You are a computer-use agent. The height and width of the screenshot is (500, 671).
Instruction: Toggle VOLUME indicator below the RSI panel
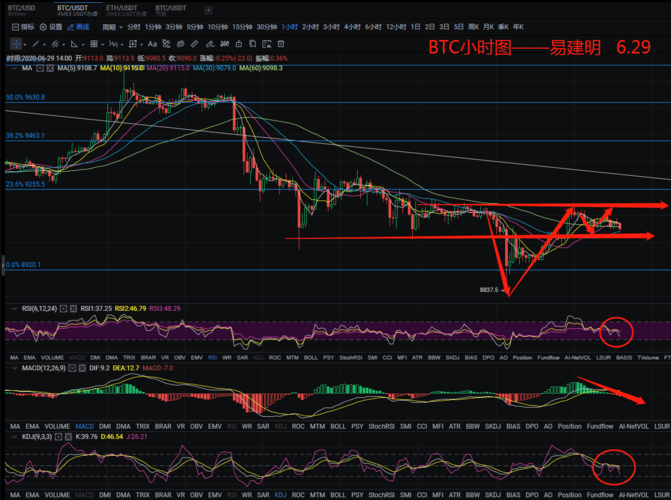click(x=55, y=357)
